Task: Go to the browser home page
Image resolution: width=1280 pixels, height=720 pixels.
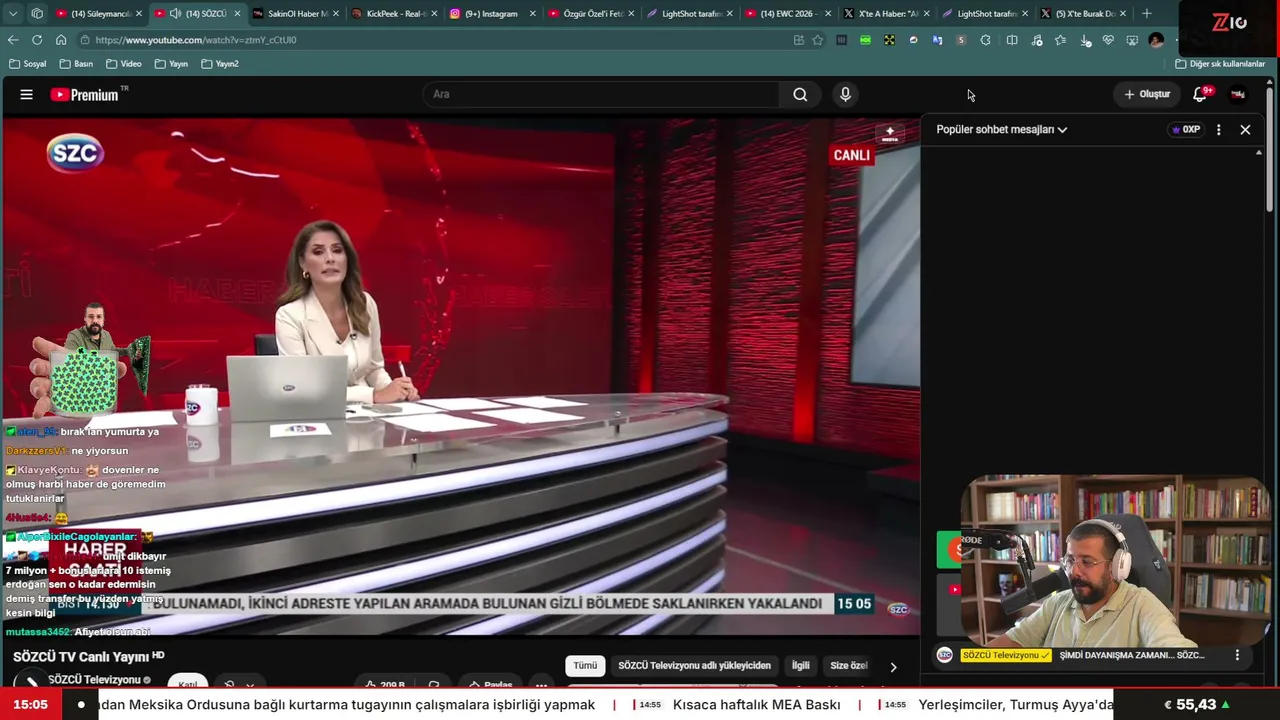Action: (x=61, y=40)
